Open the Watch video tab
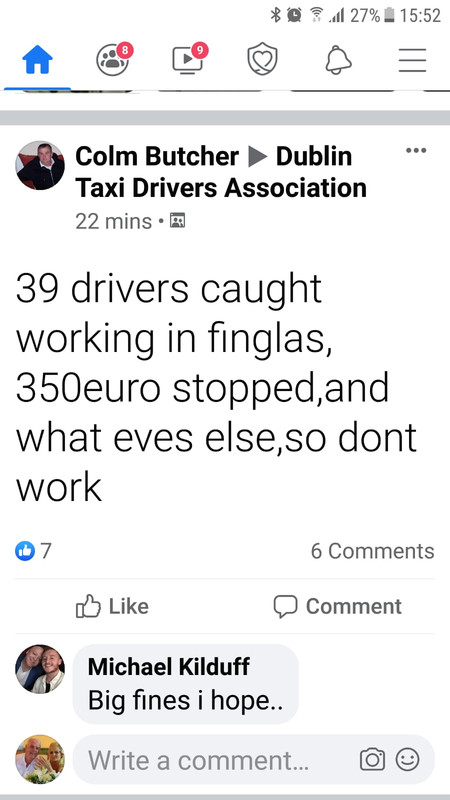This screenshot has width=450, height=800. point(189,59)
